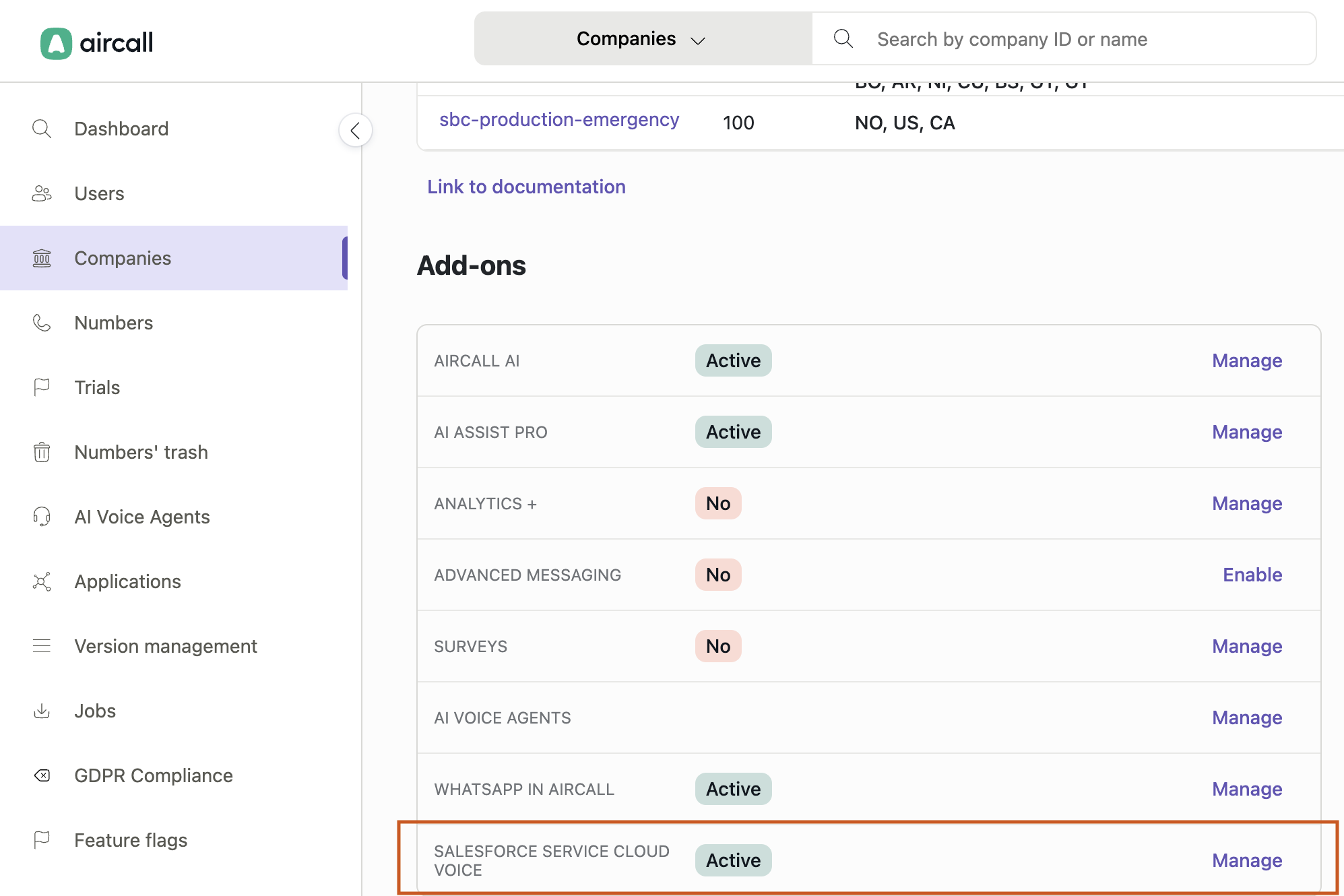The width and height of the screenshot is (1344, 896).
Task: Manage the Aircall AI add-on
Action: (1247, 360)
